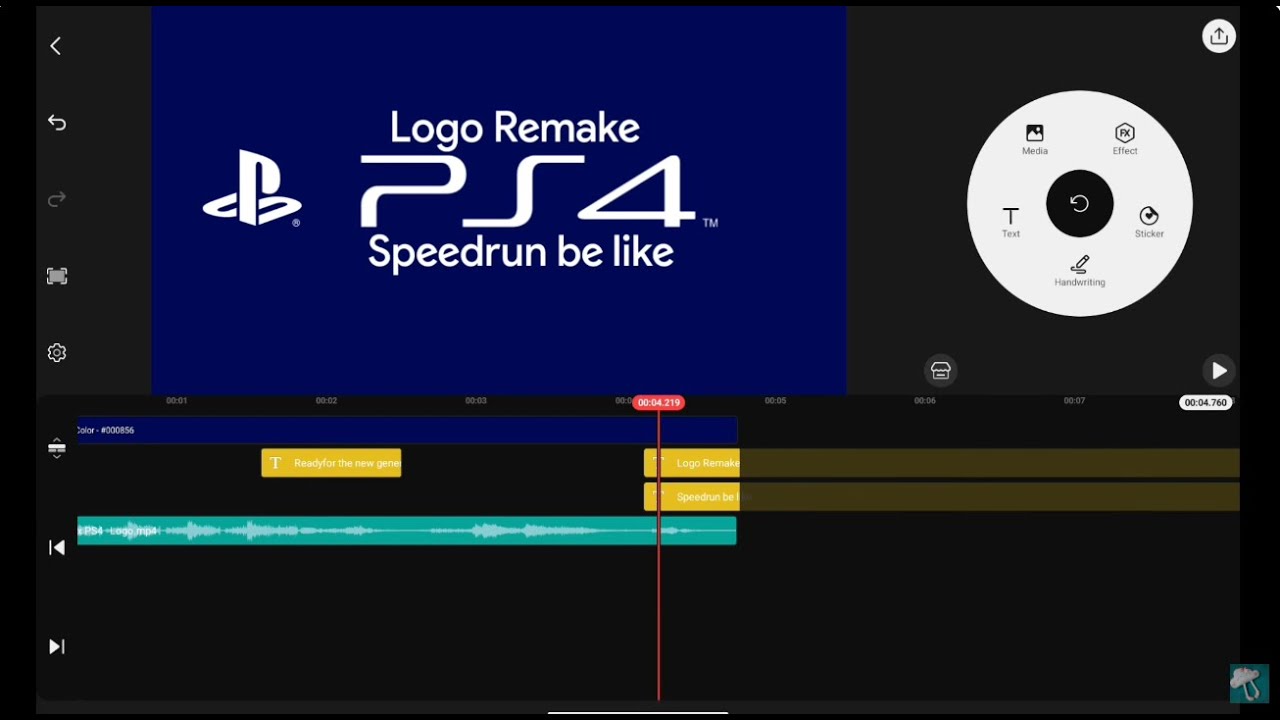1280x720 pixels.
Task: Jump to the next clip end
Action: click(x=57, y=647)
